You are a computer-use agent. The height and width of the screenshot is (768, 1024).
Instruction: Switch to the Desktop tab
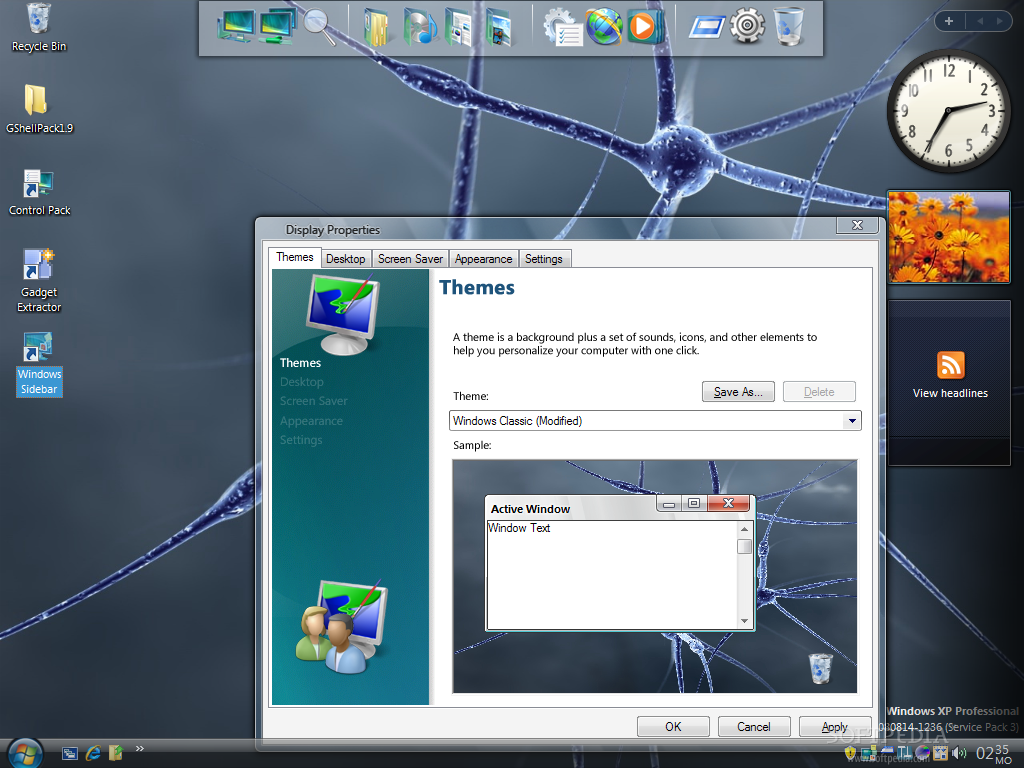(345, 259)
